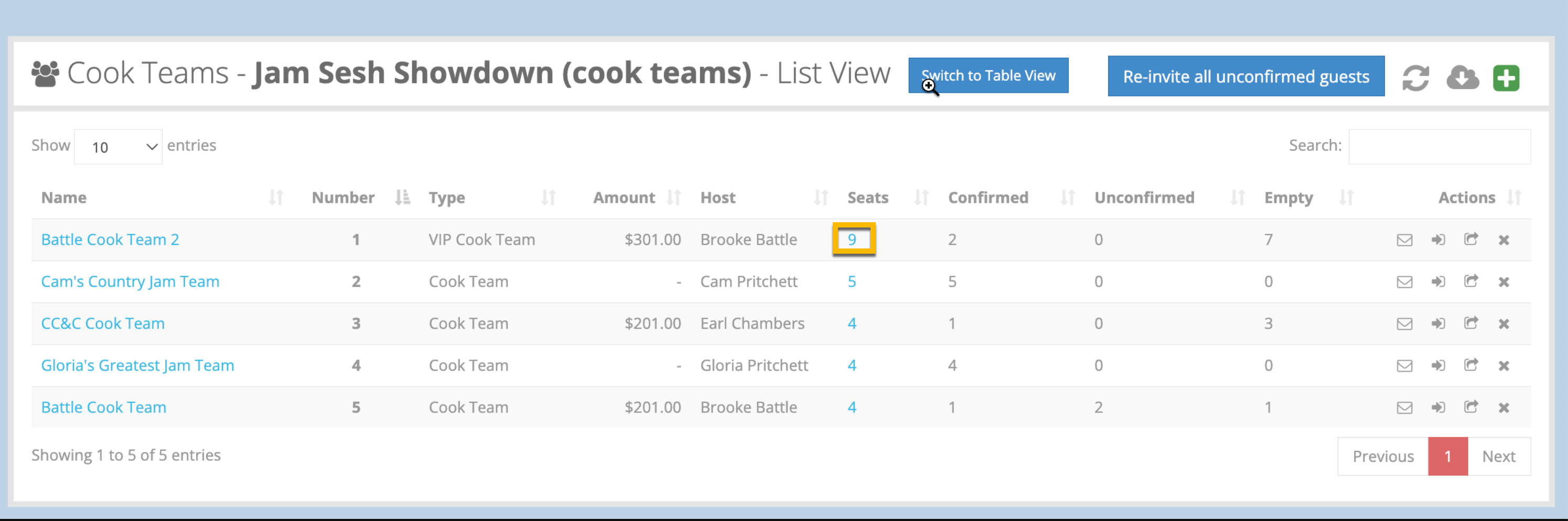Viewport: 1568px width, 521px height.
Task: Open Battle Cook Team 2 link
Action: (110, 240)
